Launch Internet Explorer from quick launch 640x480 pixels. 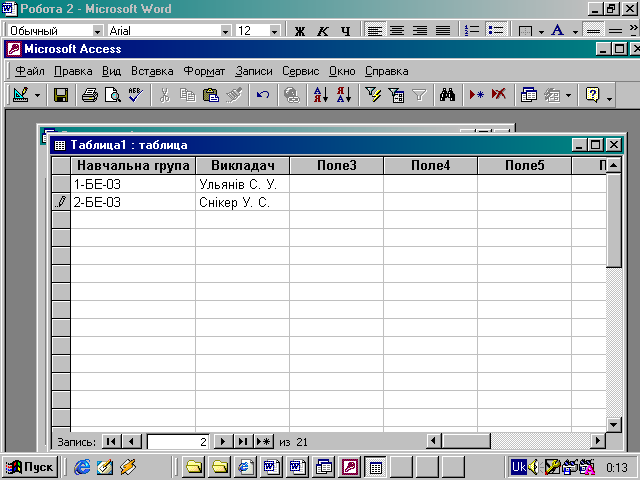click(82, 467)
